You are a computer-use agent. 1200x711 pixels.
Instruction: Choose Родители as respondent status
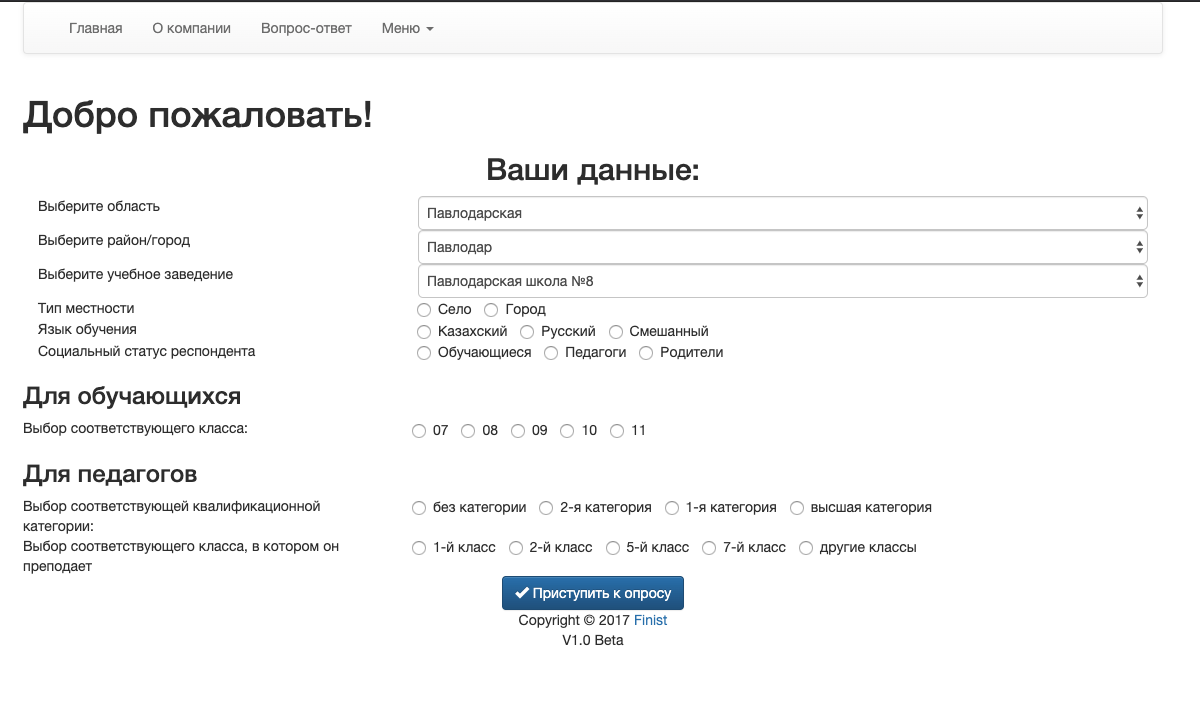[x=645, y=353]
